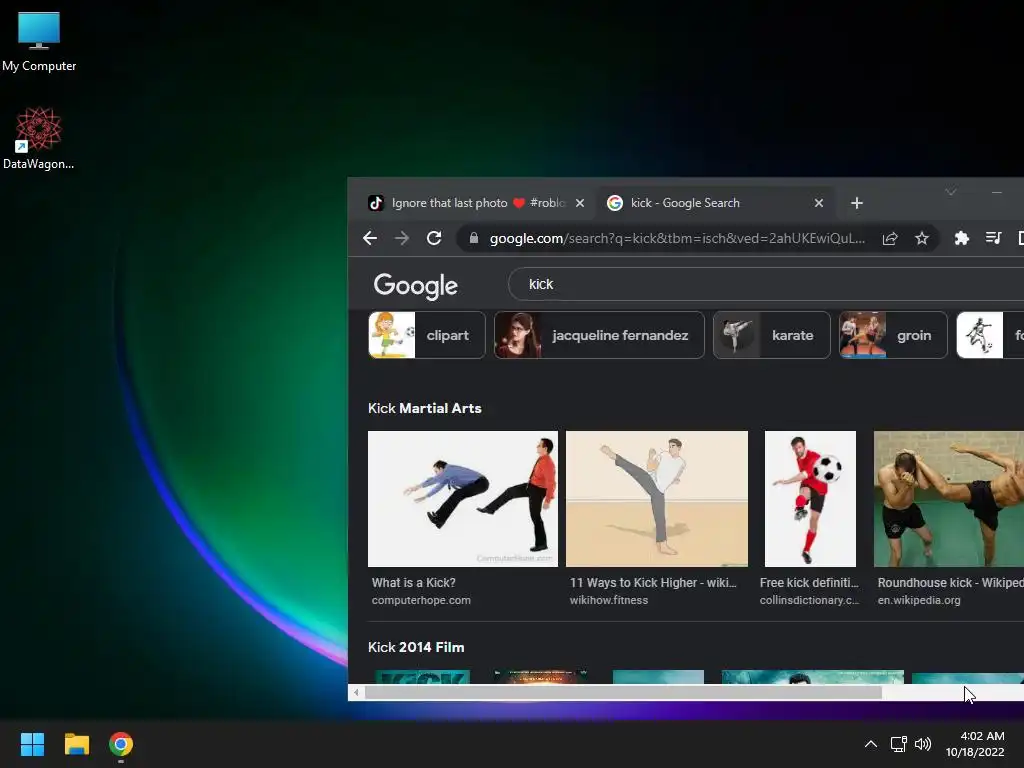Close the kick - Google Search tab
The width and height of the screenshot is (1024, 768).
click(818, 203)
